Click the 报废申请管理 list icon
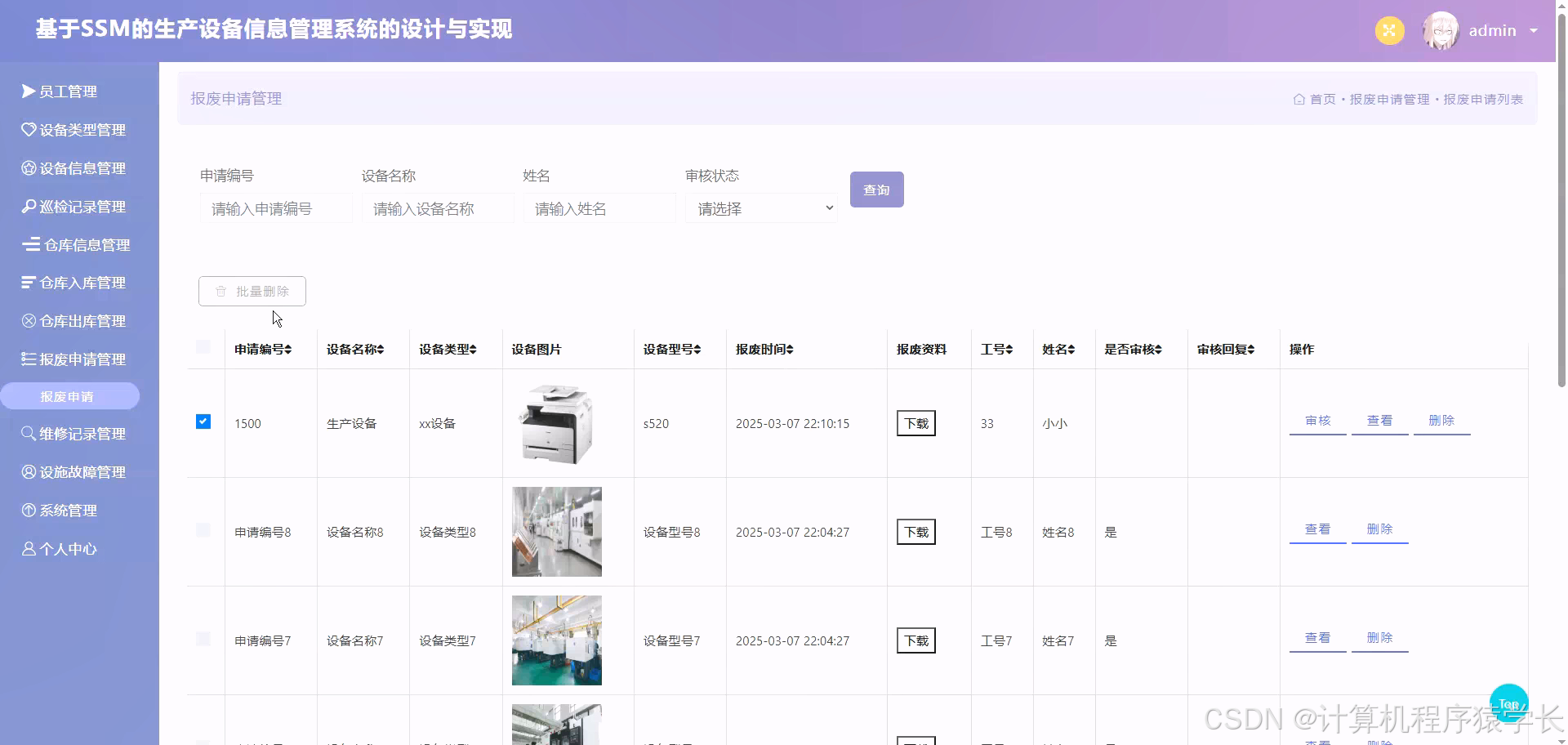 29,359
